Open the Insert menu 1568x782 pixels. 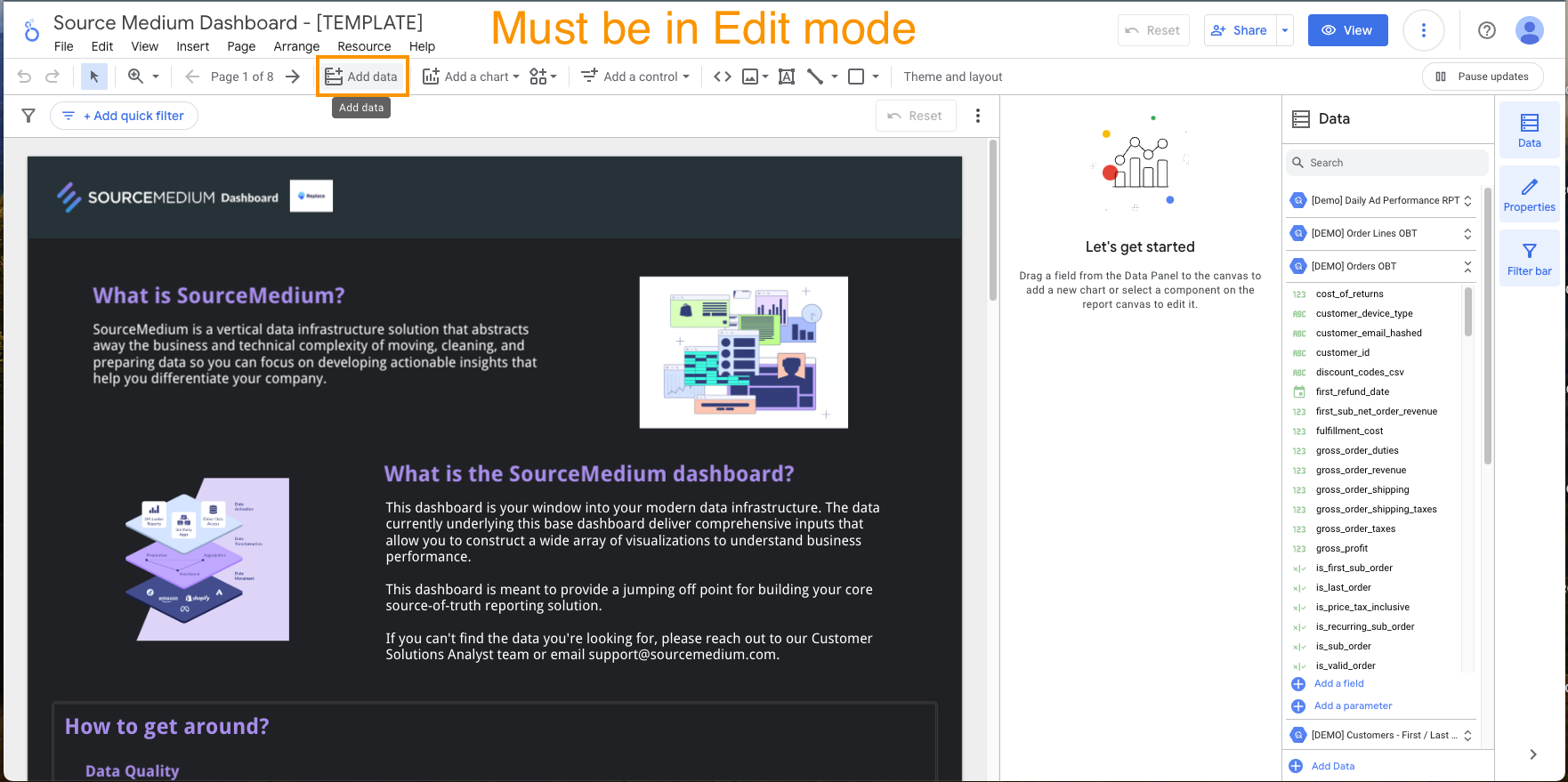[193, 46]
